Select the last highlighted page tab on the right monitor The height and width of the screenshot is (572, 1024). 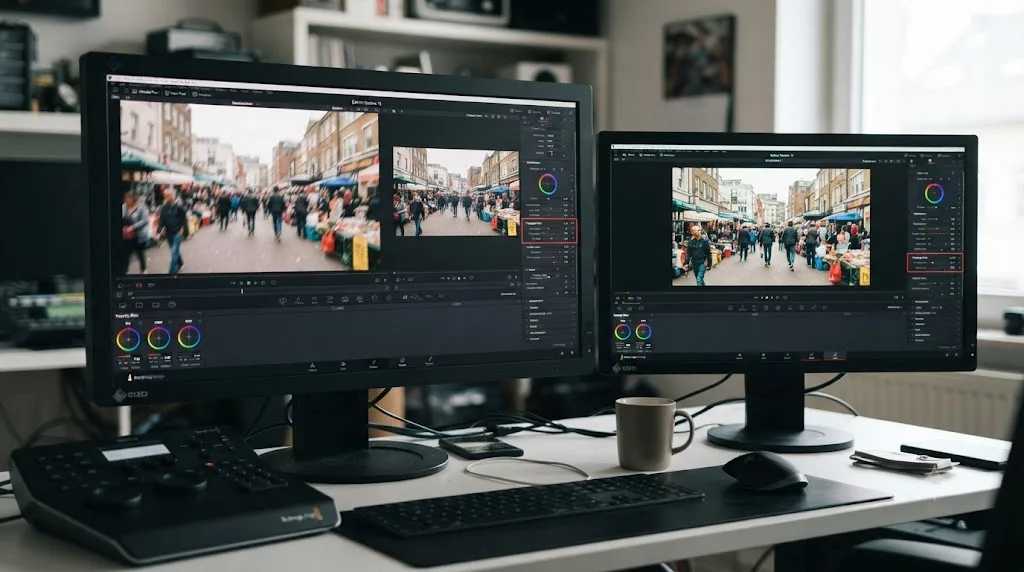point(834,357)
